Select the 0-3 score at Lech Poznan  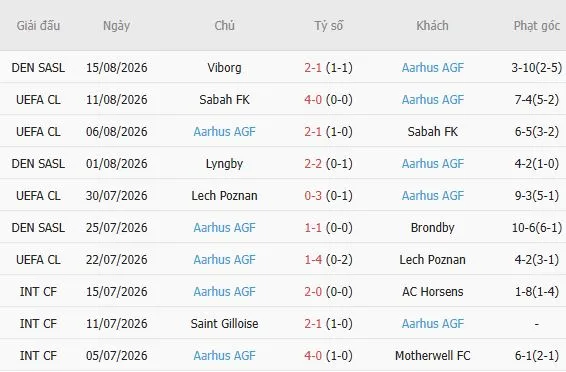pyautogui.click(x=313, y=196)
